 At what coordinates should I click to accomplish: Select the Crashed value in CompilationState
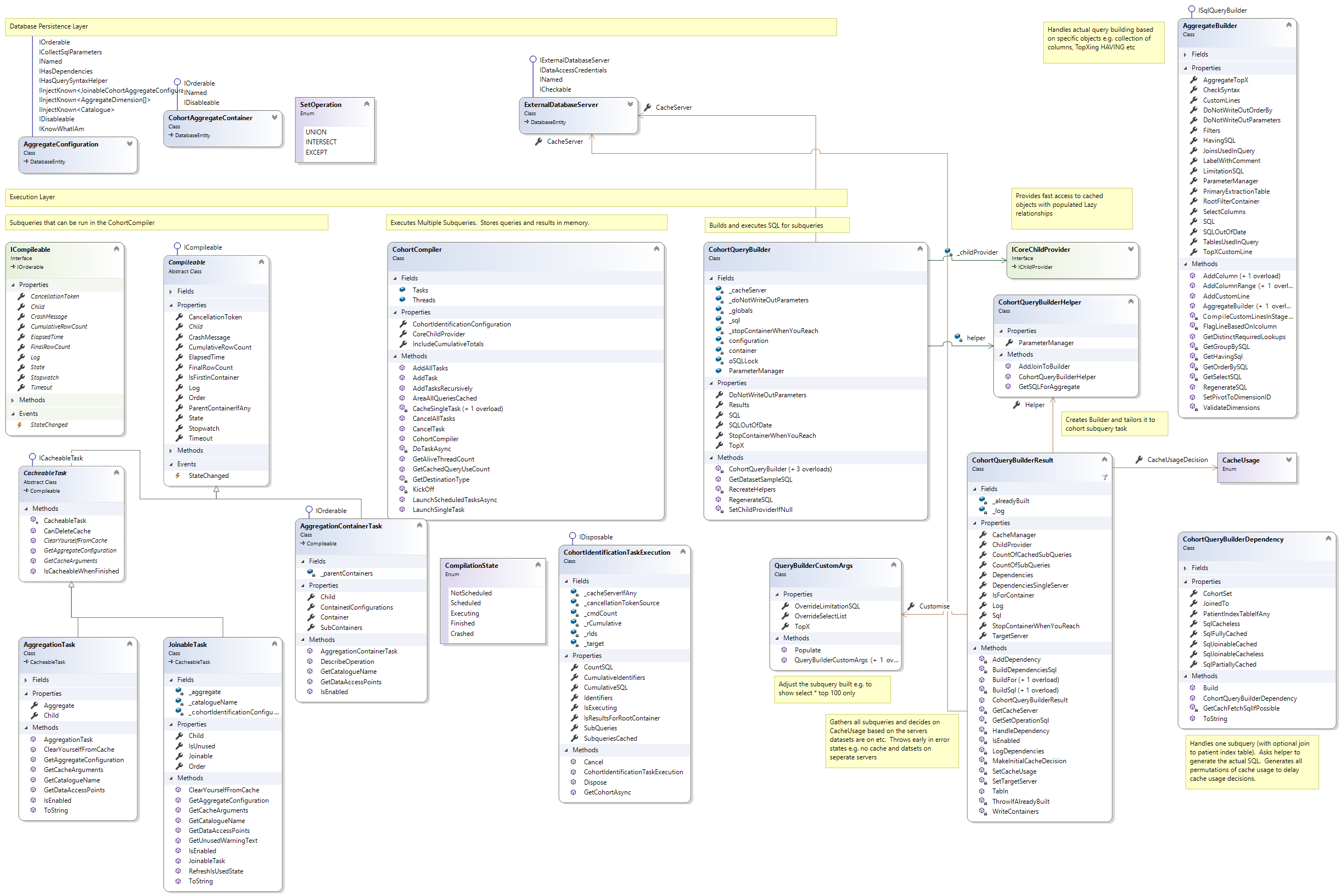(462, 634)
